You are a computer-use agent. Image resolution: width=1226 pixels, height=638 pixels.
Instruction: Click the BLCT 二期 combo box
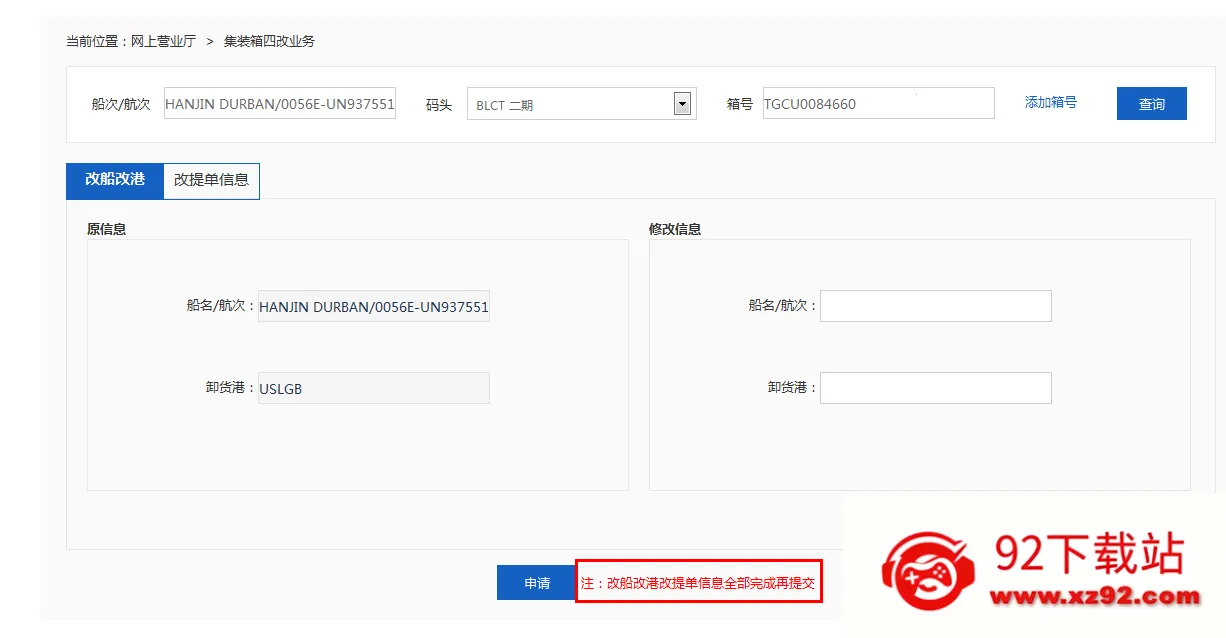tap(581, 104)
